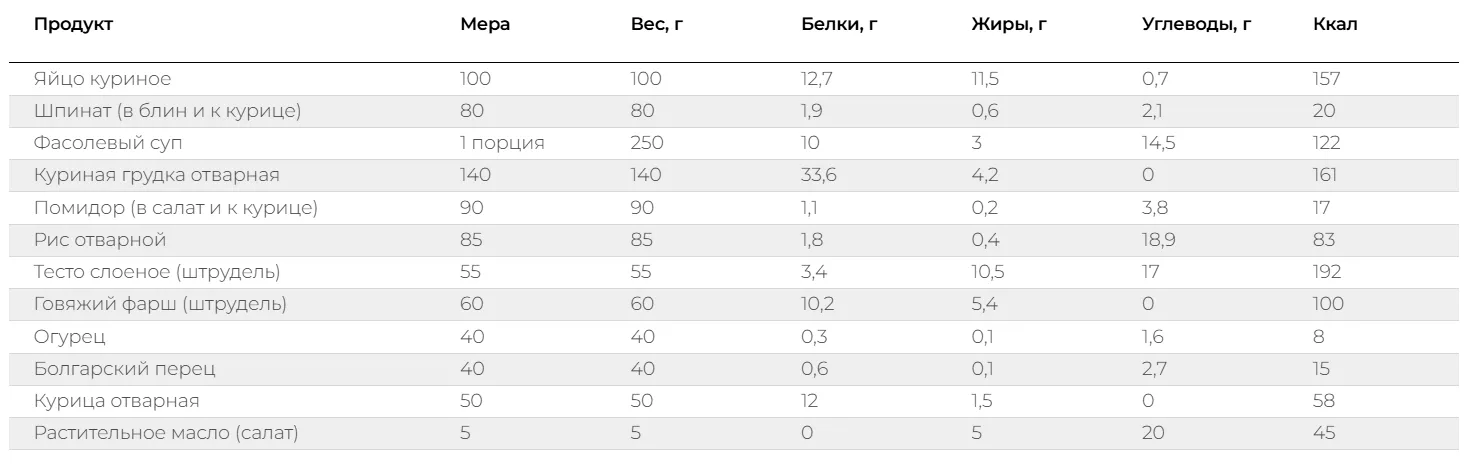Select the 'Помидор (в салат и к курице)' cell
The image size is (1477, 472).
(x=175, y=208)
